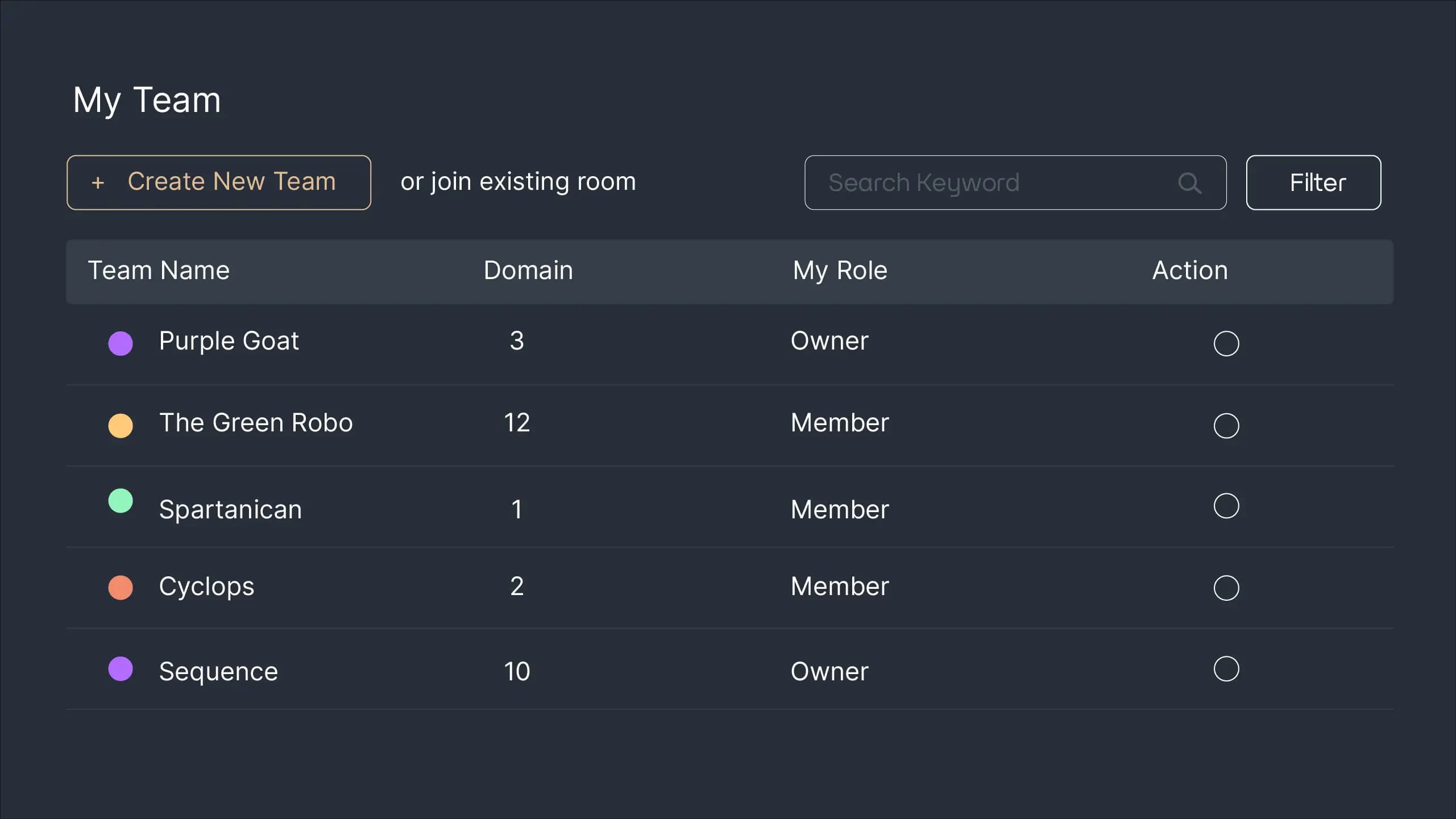Select the Purple Goat action radio button
This screenshot has width=1456, height=819.
click(1226, 343)
